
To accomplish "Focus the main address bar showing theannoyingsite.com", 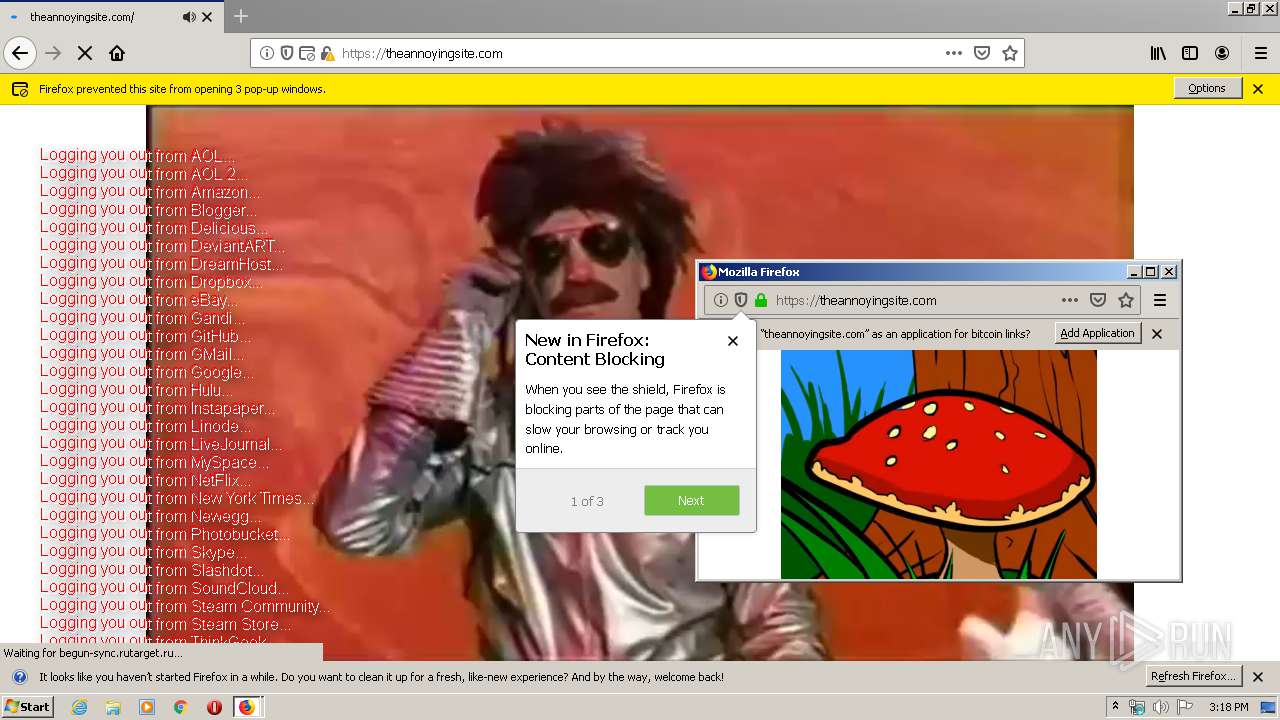I will [637, 53].
